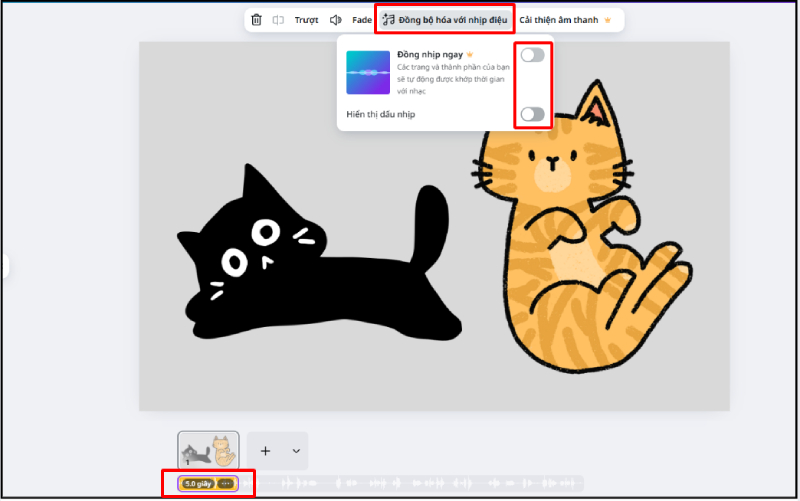Expand the chevron next to add page
Viewport: 800px width, 501px height.
click(x=296, y=451)
